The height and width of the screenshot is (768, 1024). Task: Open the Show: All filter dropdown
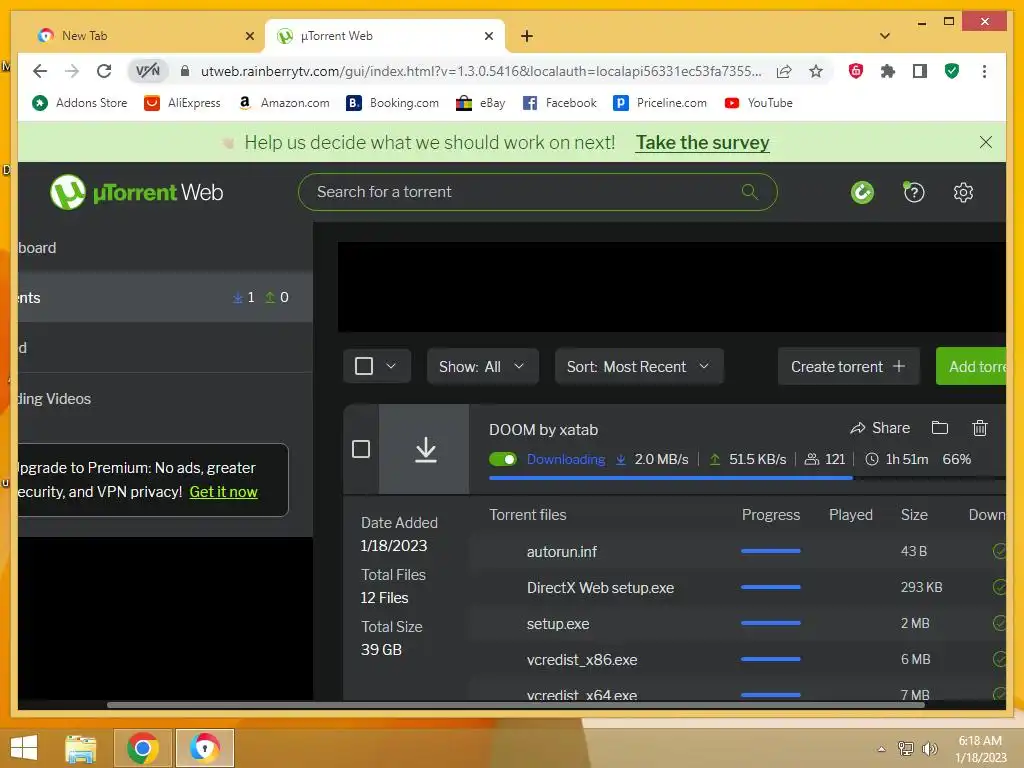click(x=483, y=366)
